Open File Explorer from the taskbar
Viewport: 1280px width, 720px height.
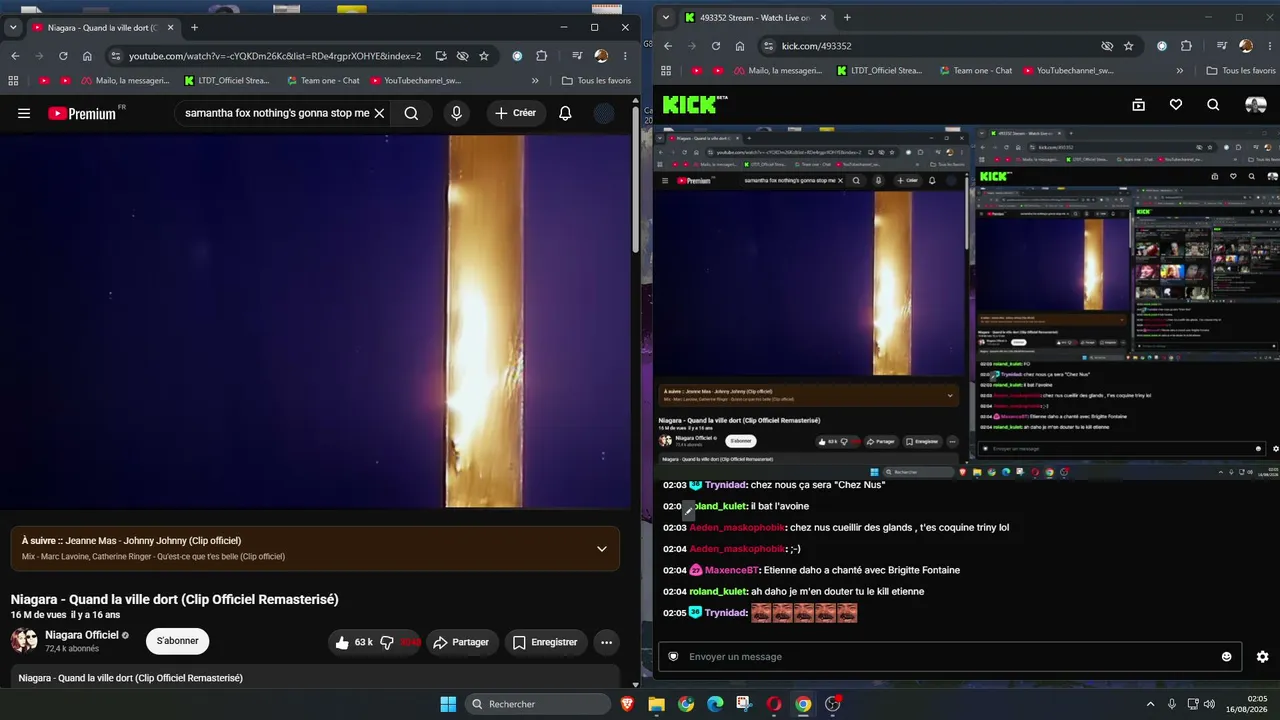[656, 704]
